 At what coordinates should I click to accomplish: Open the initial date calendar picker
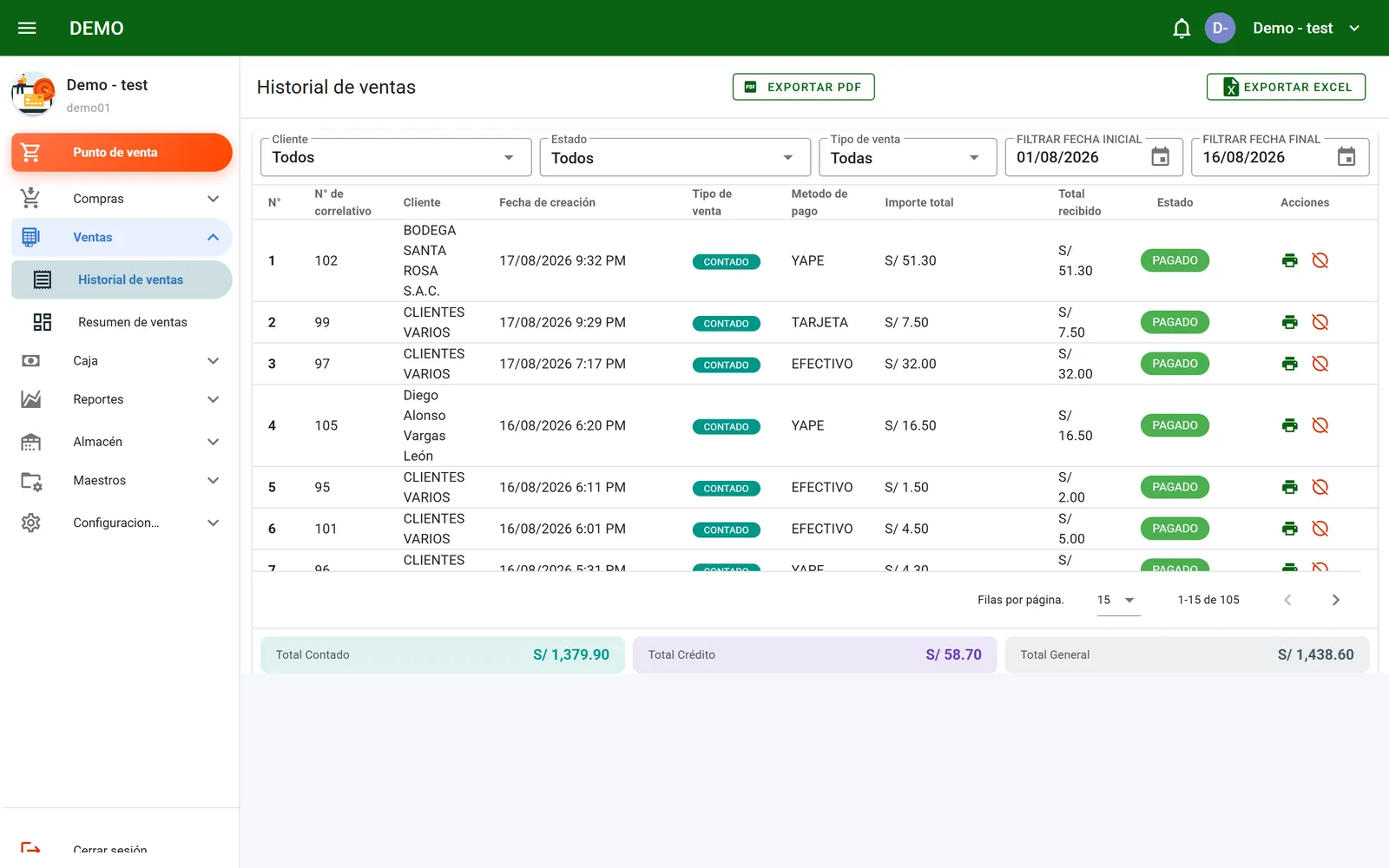pos(1160,157)
